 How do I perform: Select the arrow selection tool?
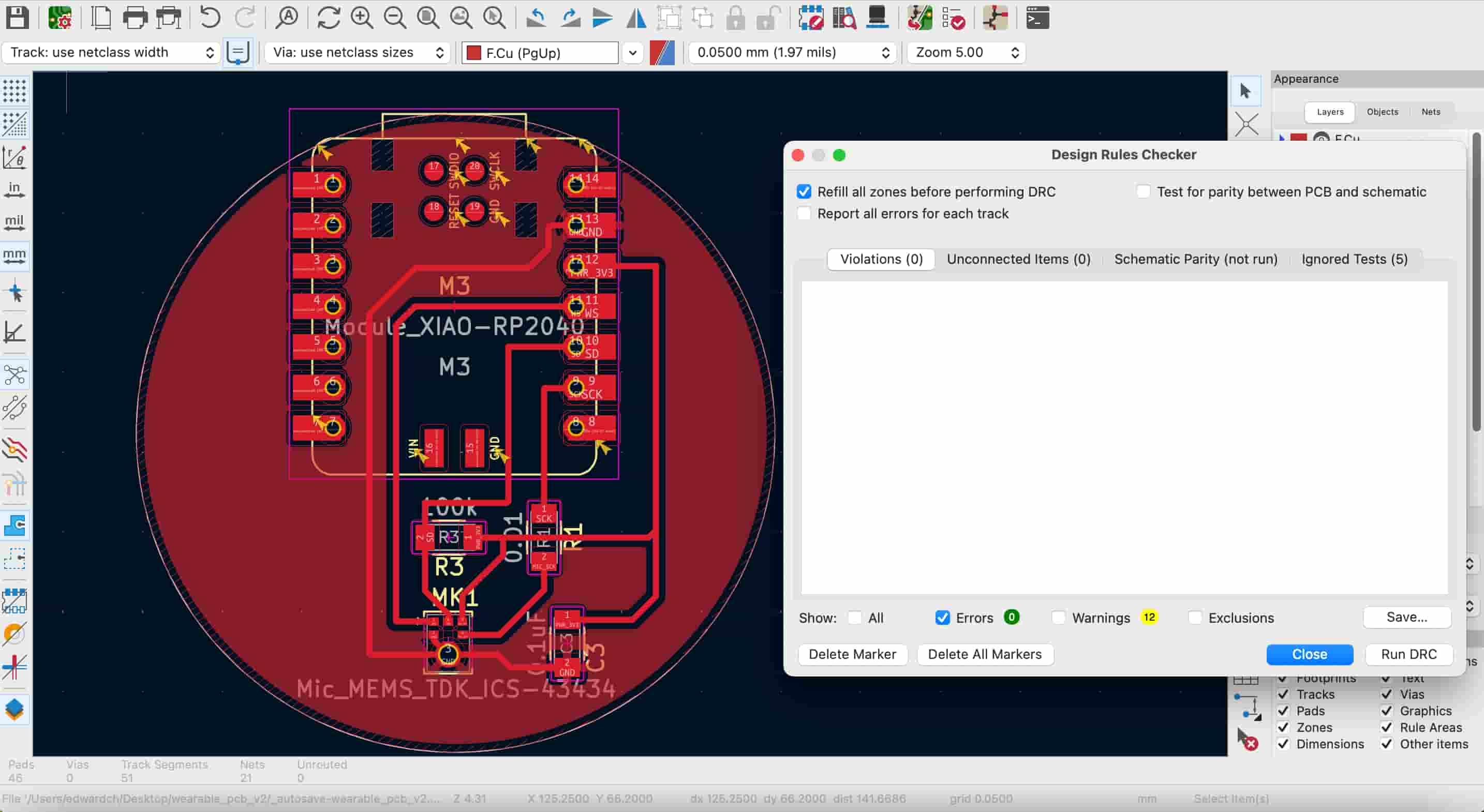(x=1245, y=91)
